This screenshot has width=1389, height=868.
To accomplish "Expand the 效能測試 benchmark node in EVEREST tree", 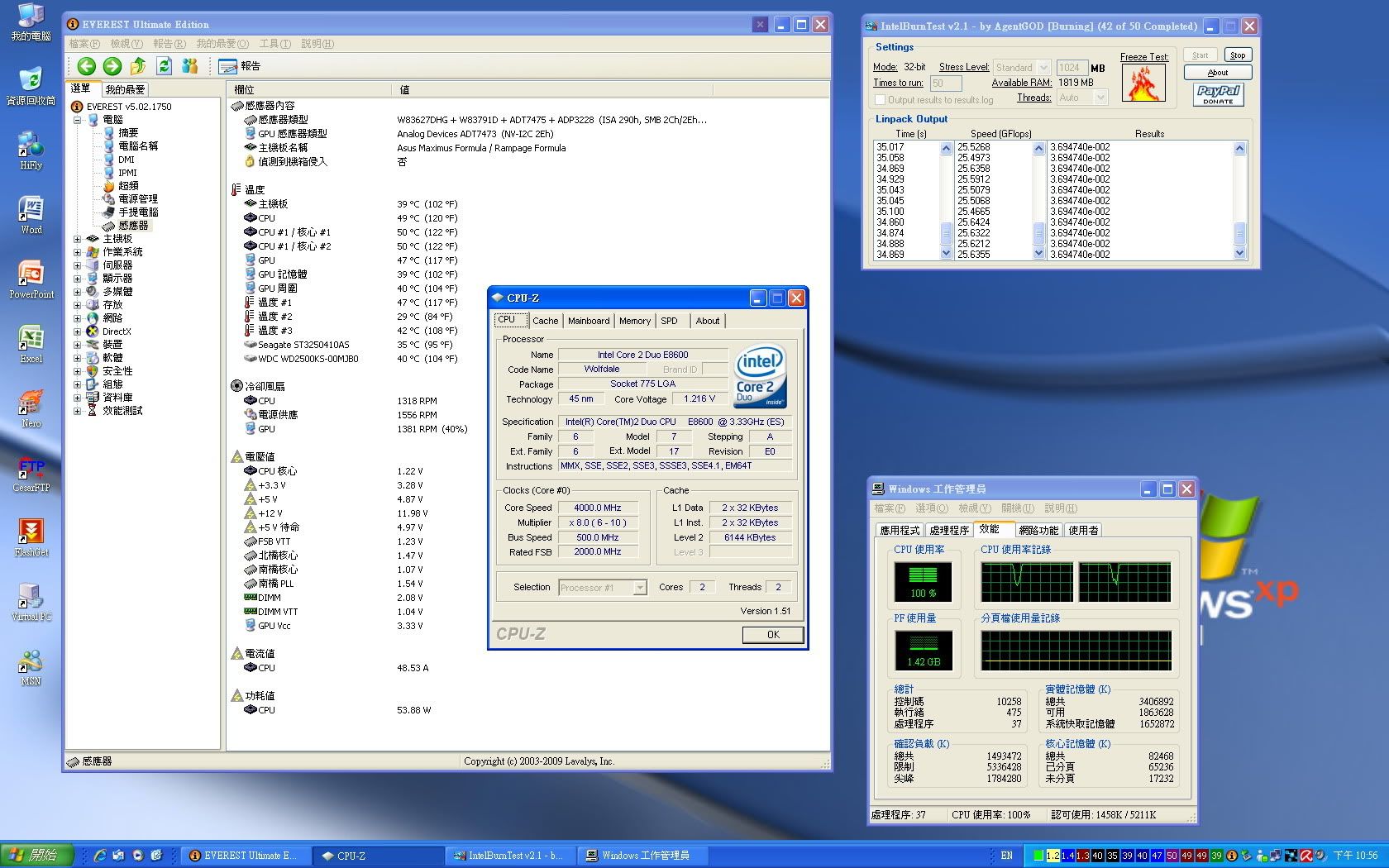I will tap(78, 411).
